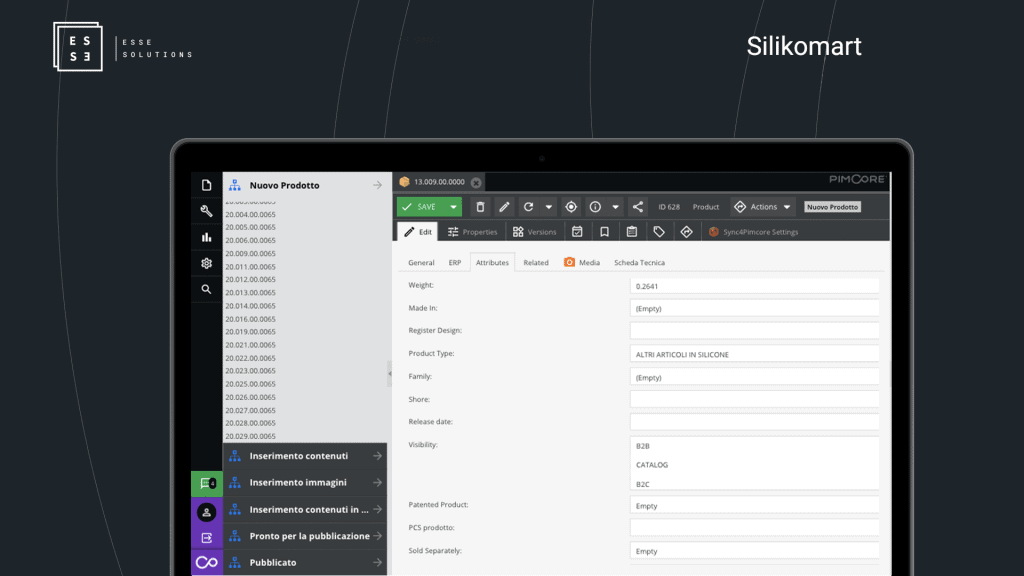Viewport: 1024px width, 576px height.
Task: Expand the Inserimento contenuti panel
Action: pos(305,456)
